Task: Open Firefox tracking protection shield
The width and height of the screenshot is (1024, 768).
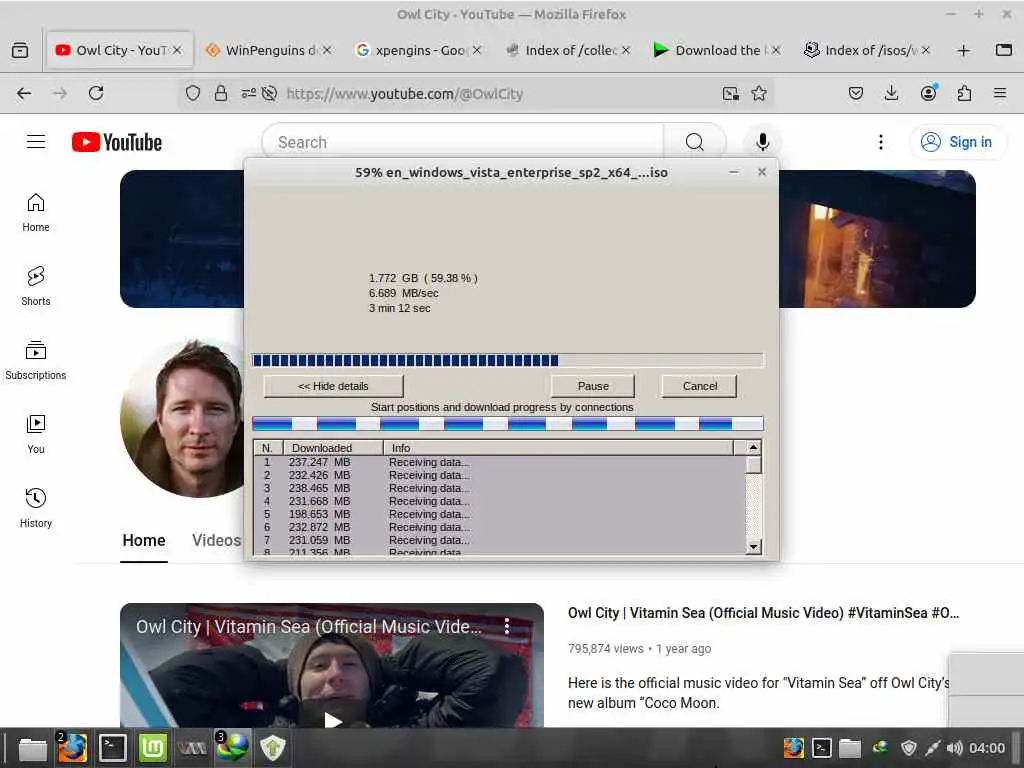Action: [x=193, y=93]
